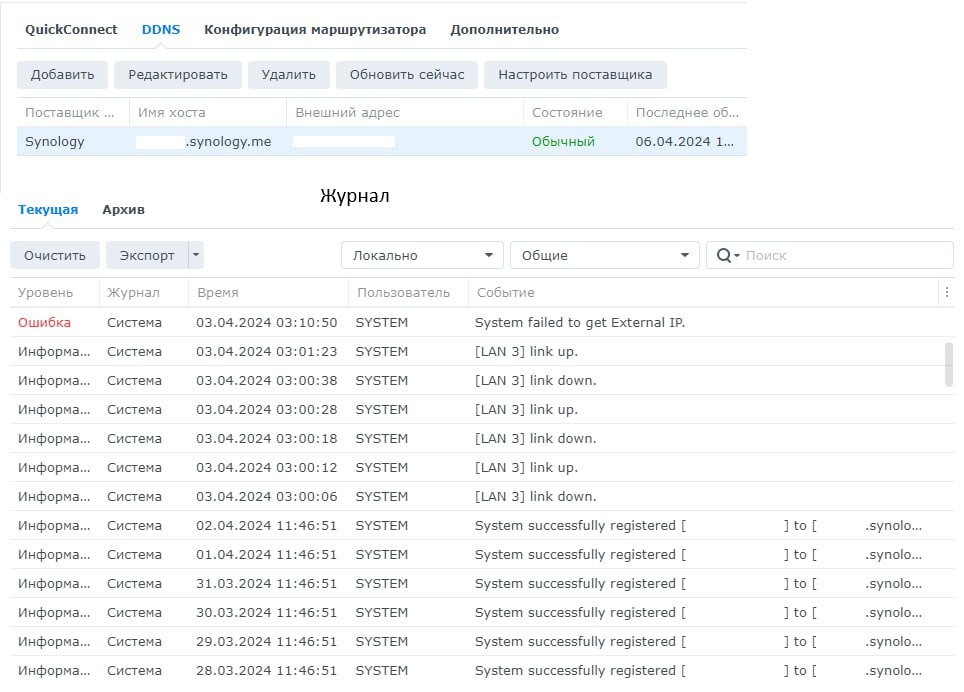Click the Очистить log button
The image size is (964, 692).
55,255
